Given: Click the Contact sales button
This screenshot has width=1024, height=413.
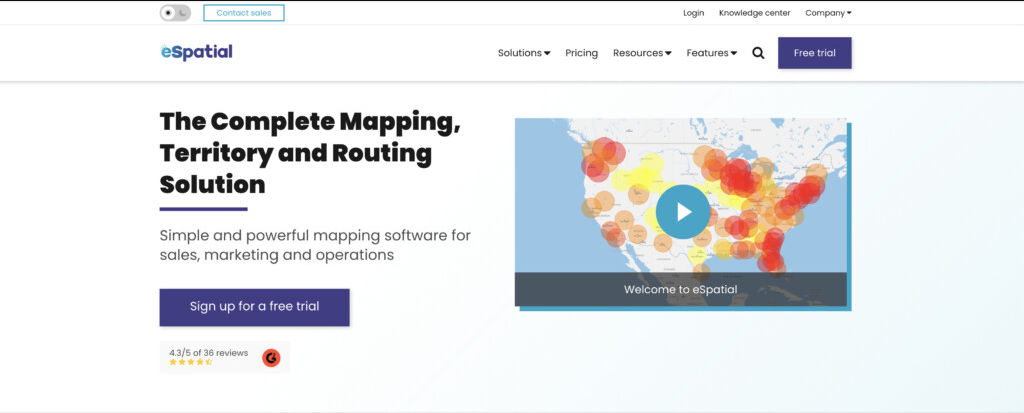Looking at the screenshot, I should [x=244, y=13].
